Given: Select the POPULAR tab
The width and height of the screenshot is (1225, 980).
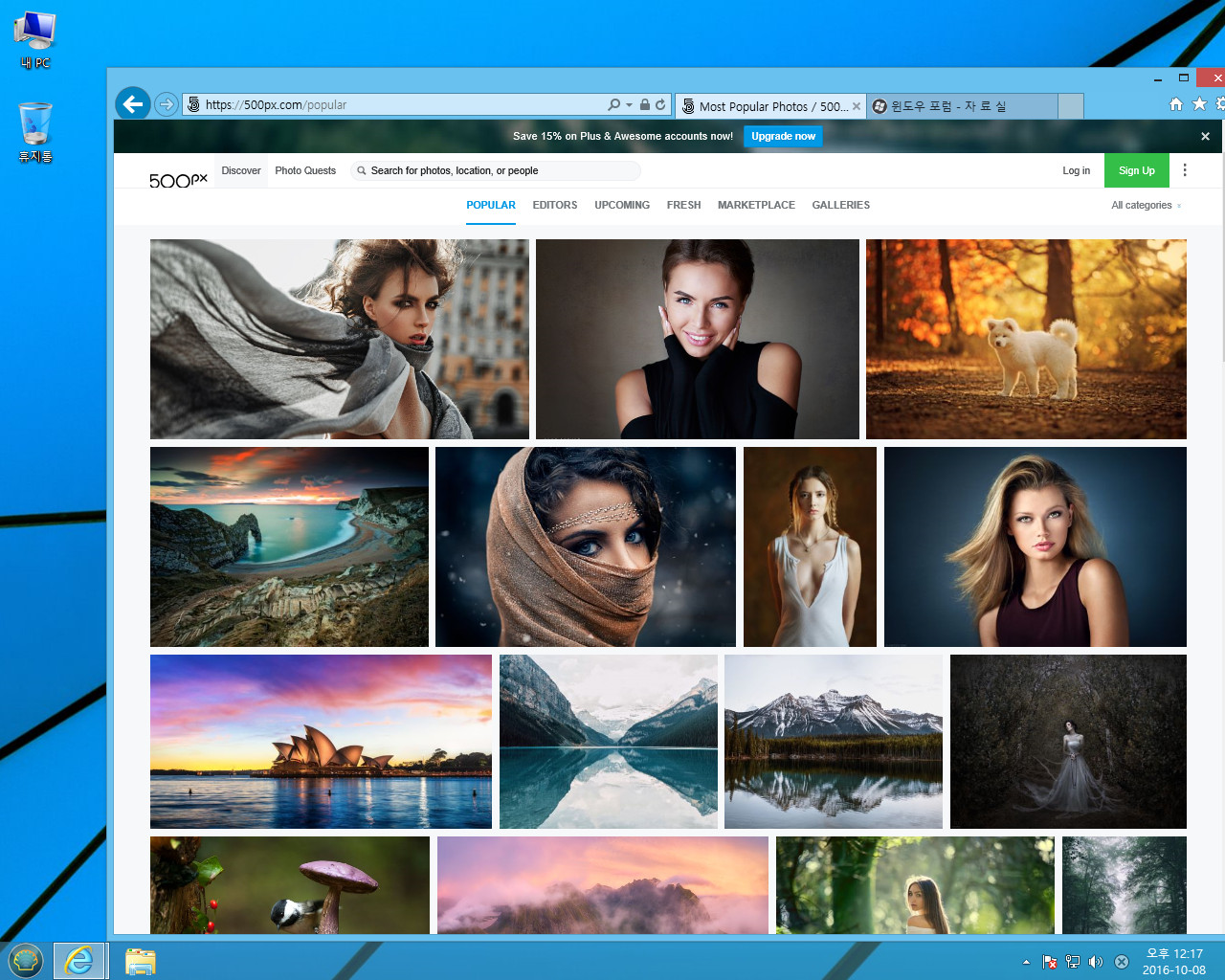Looking at the screenshot, I should (x=491, y=205).
